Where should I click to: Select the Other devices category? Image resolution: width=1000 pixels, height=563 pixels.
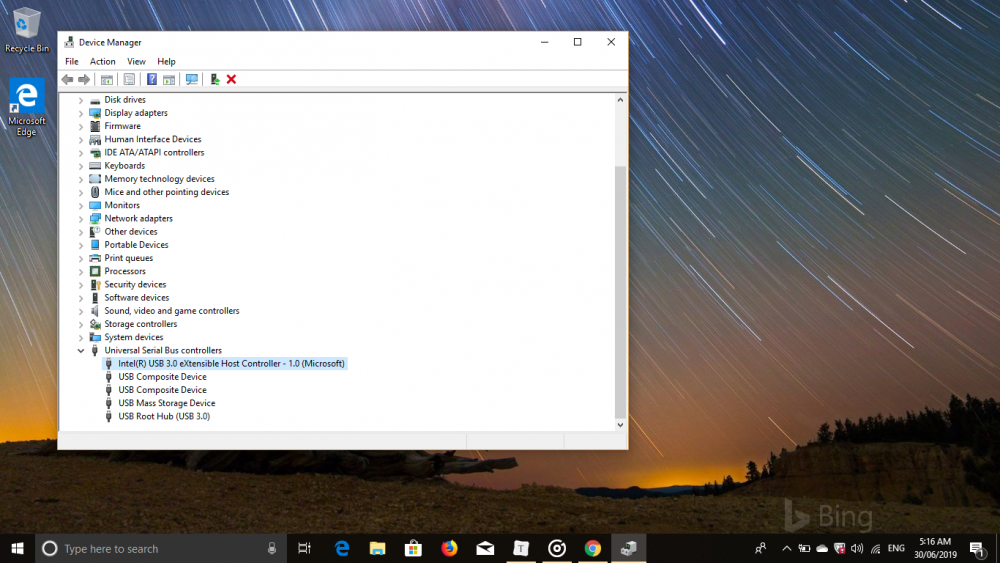[x=131, y=231]
